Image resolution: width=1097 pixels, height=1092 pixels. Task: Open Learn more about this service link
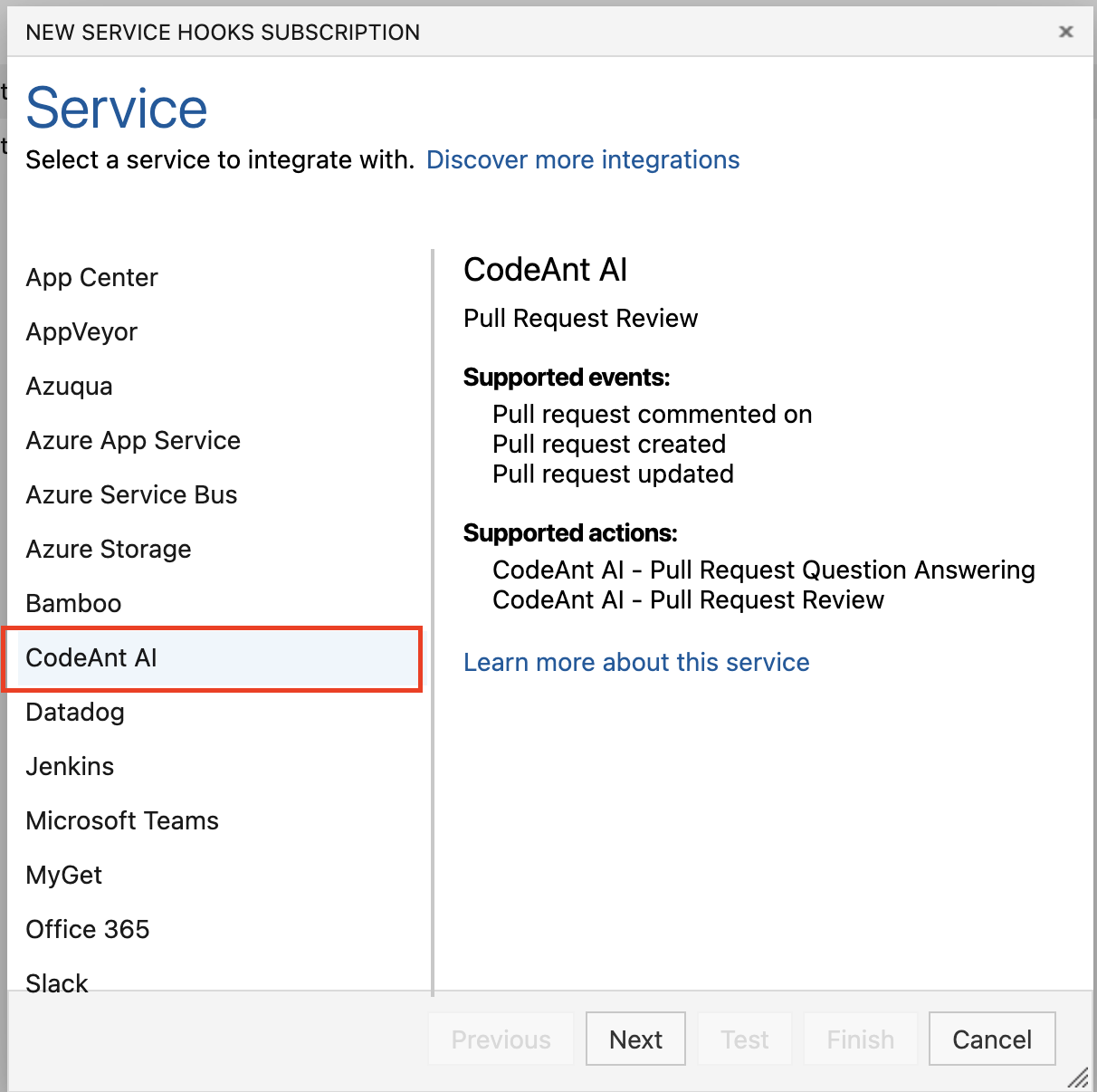636,662
